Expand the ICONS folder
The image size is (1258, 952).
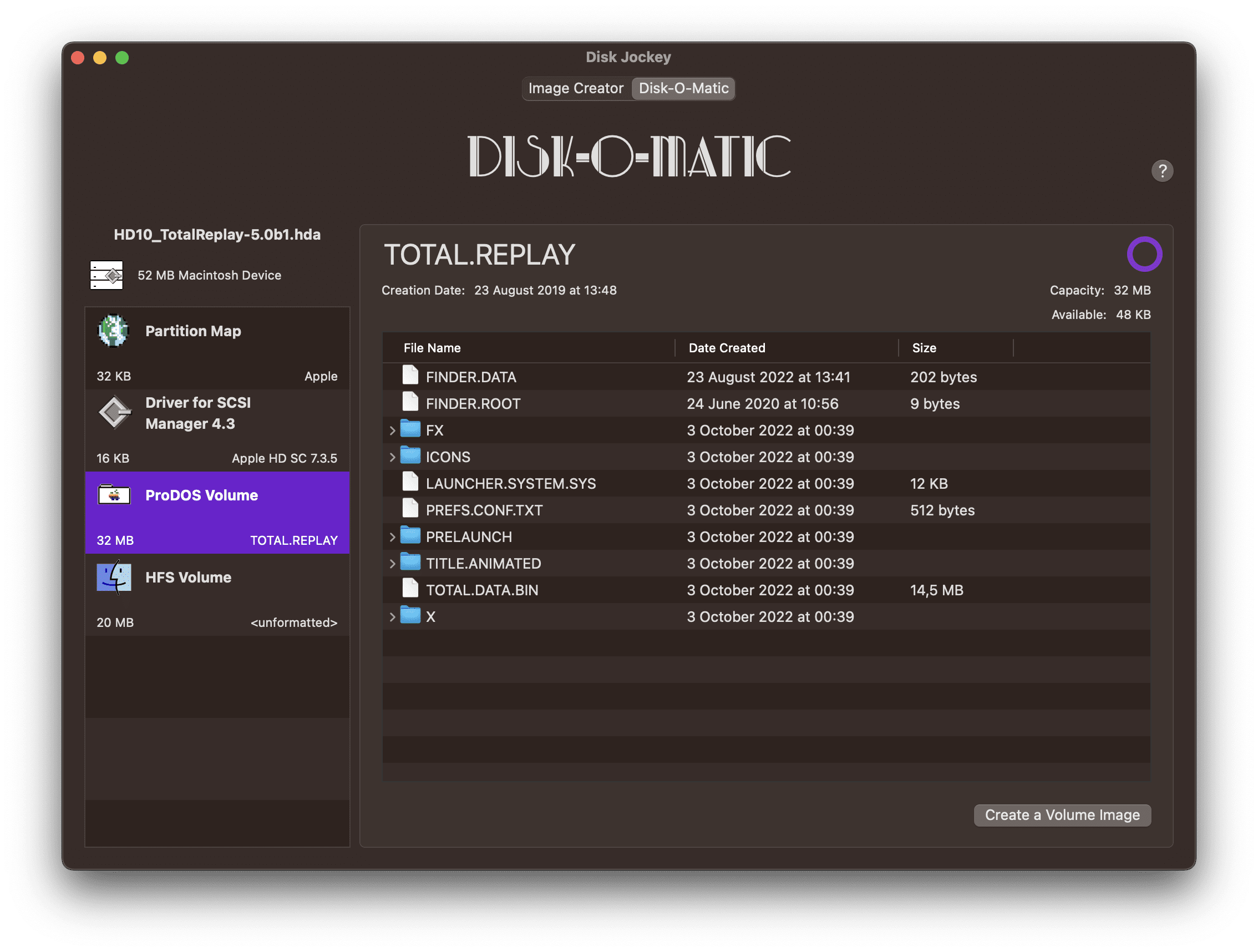[392, 457]
